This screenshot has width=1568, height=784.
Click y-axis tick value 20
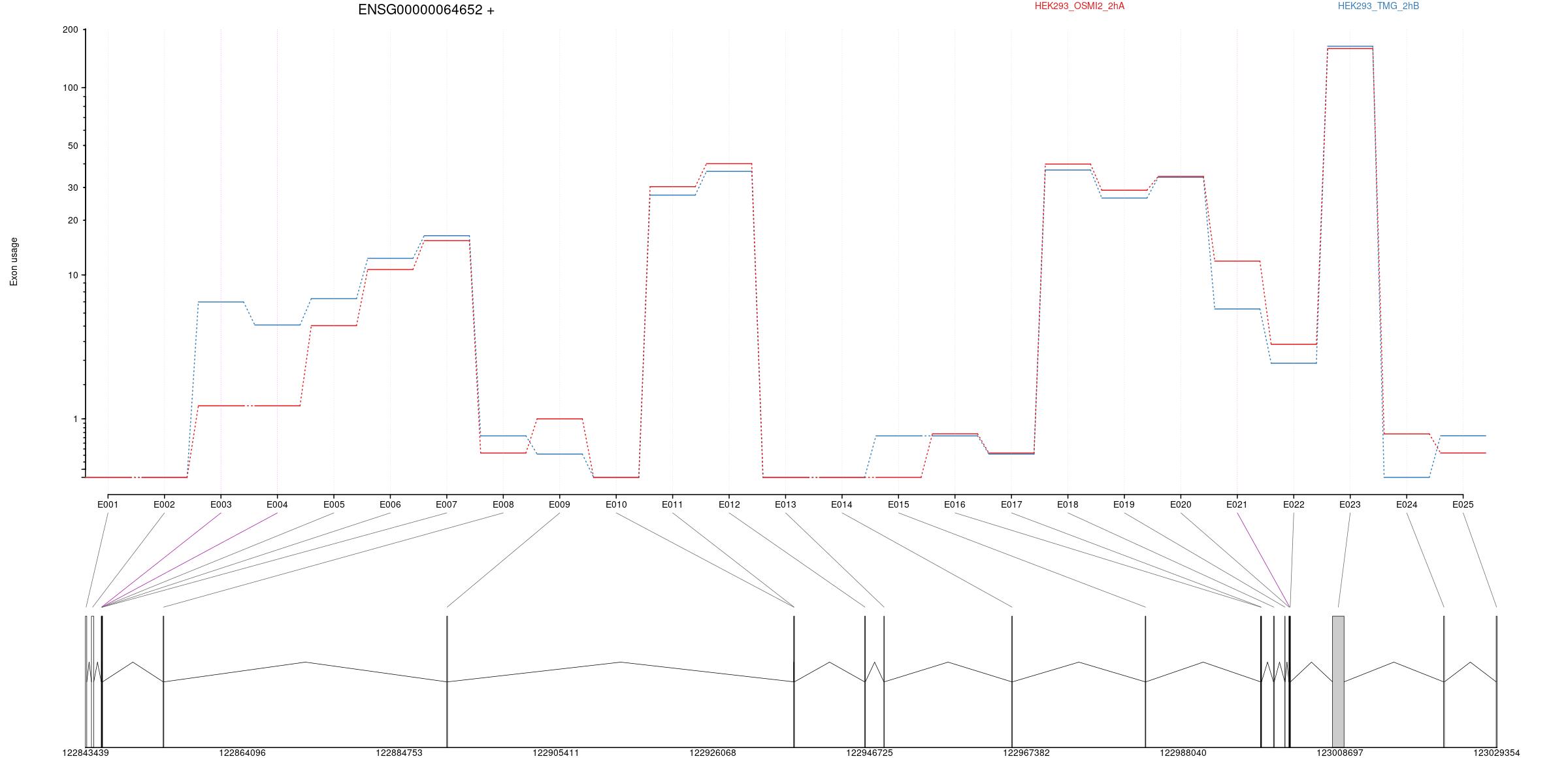tap(73, 221)
